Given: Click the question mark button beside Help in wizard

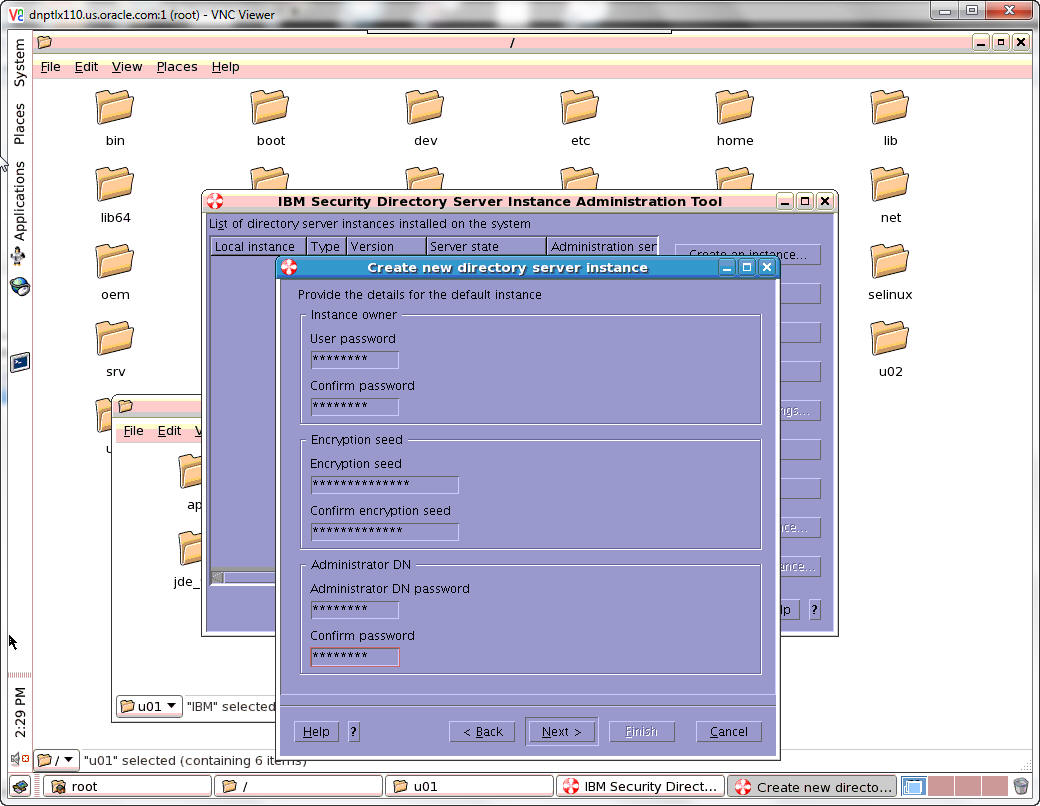Looking at the screenshot, I should point(354,732).
